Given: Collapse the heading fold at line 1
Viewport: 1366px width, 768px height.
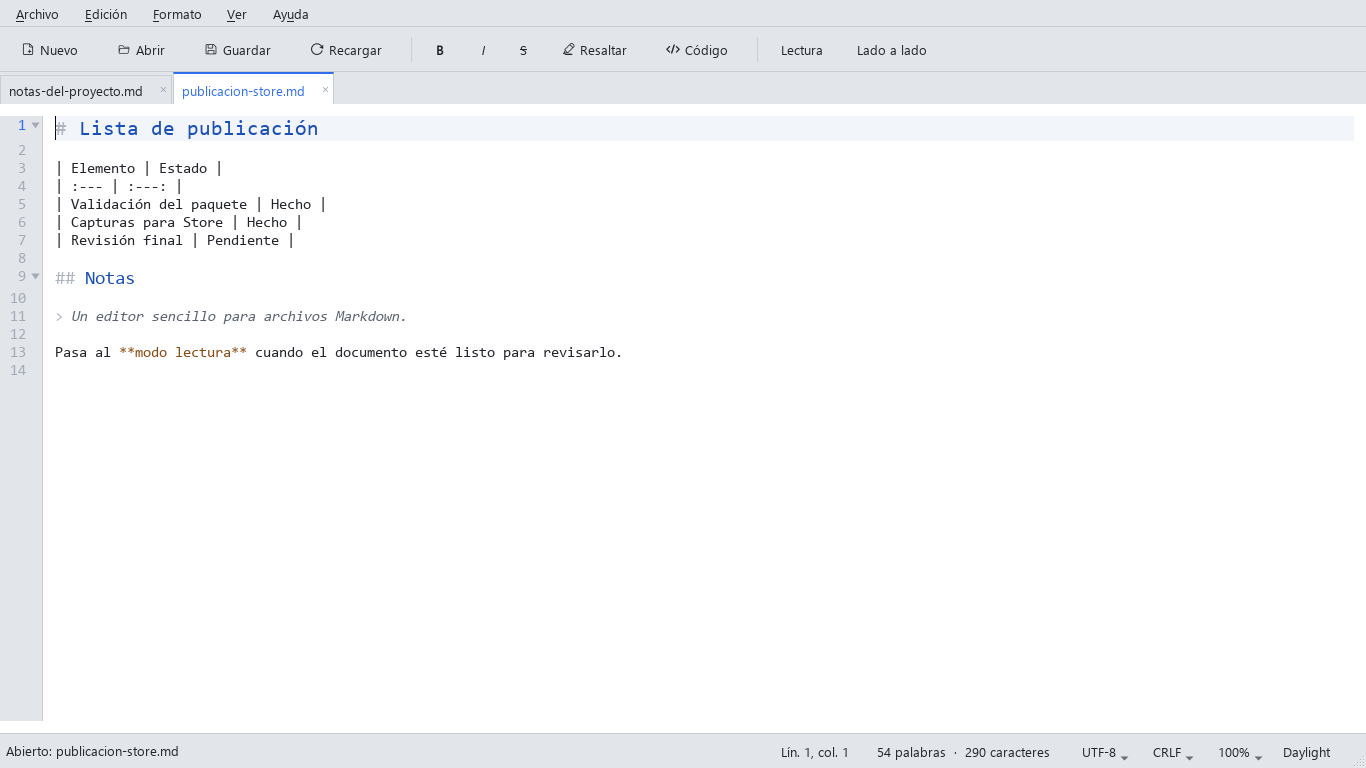Looking at the screenshot, I should (x=35, y=125).
